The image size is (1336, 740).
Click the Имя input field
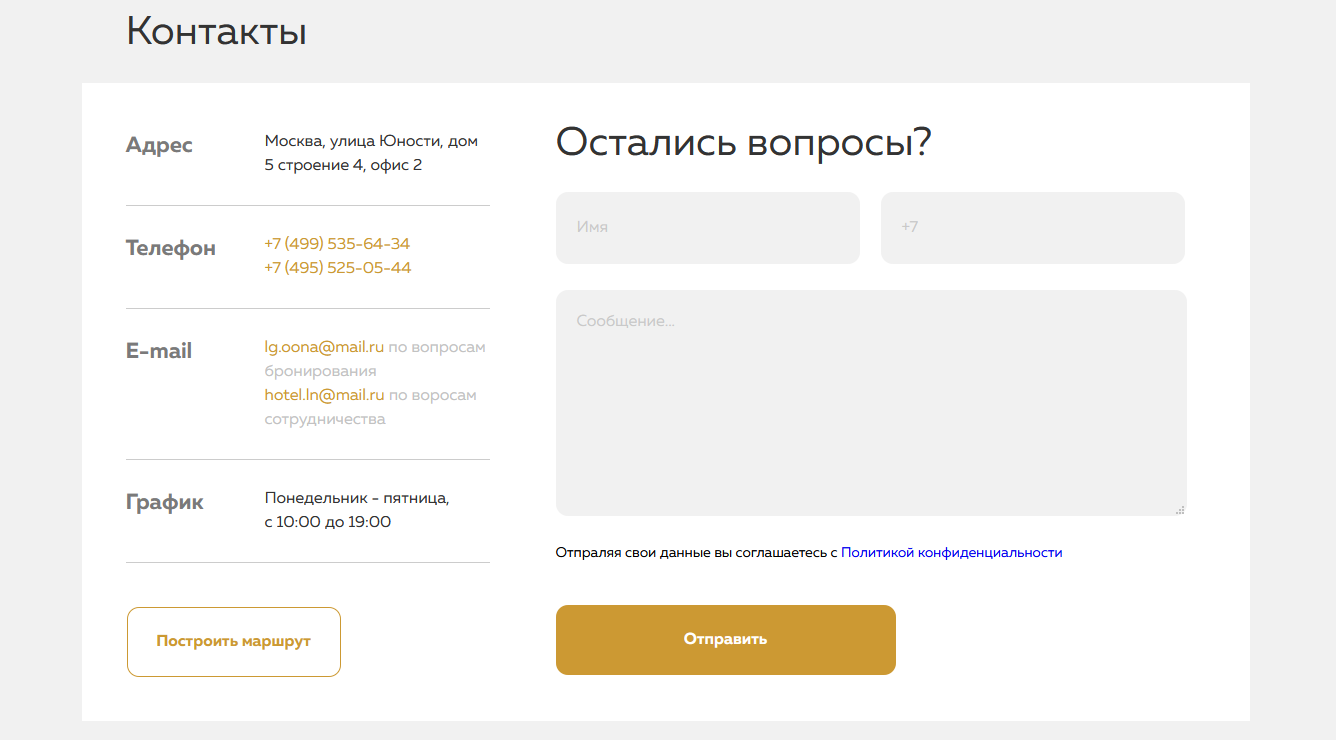(x=708, y=228)
